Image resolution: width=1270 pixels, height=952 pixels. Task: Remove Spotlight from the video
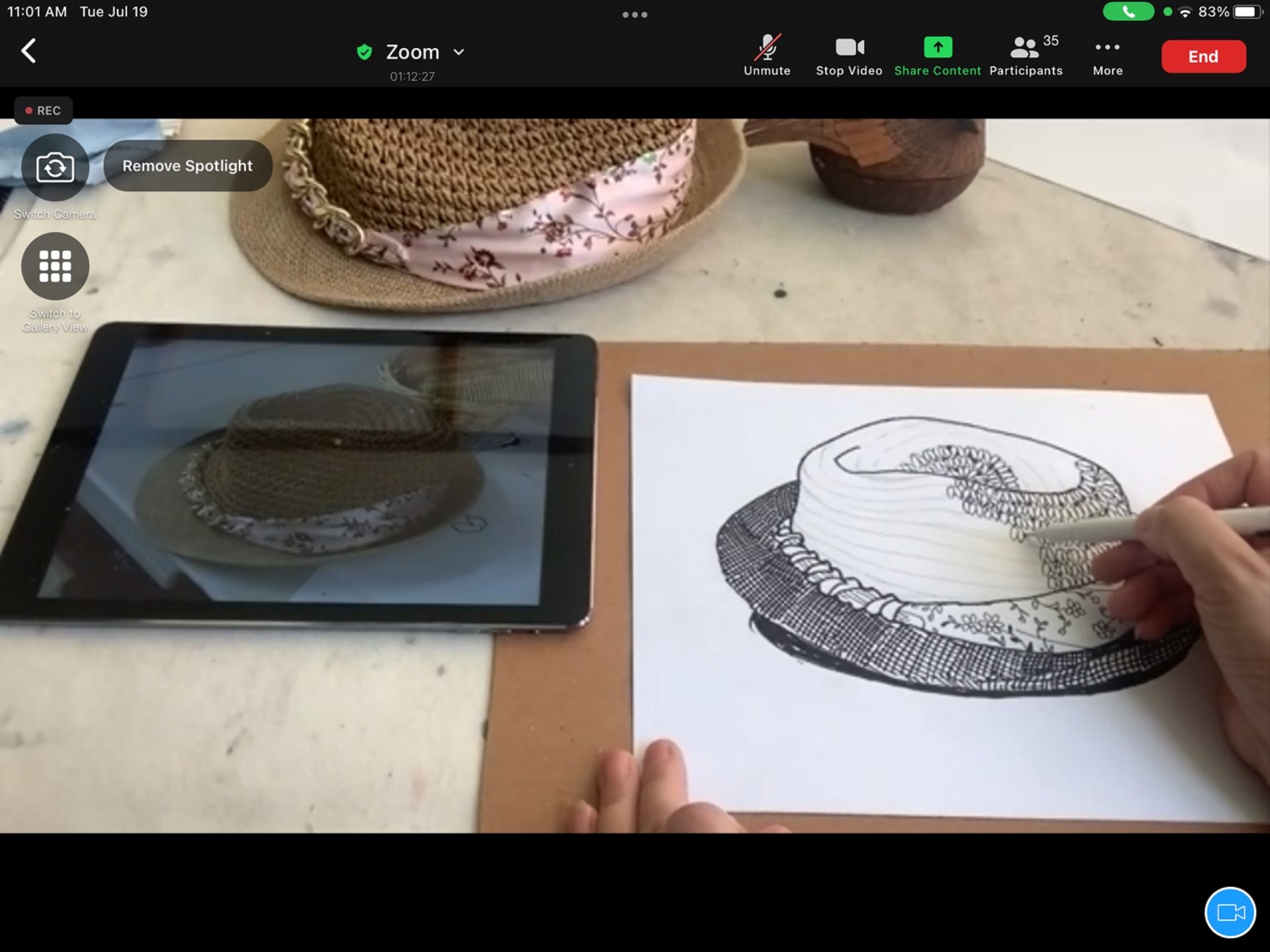point(187,166)
